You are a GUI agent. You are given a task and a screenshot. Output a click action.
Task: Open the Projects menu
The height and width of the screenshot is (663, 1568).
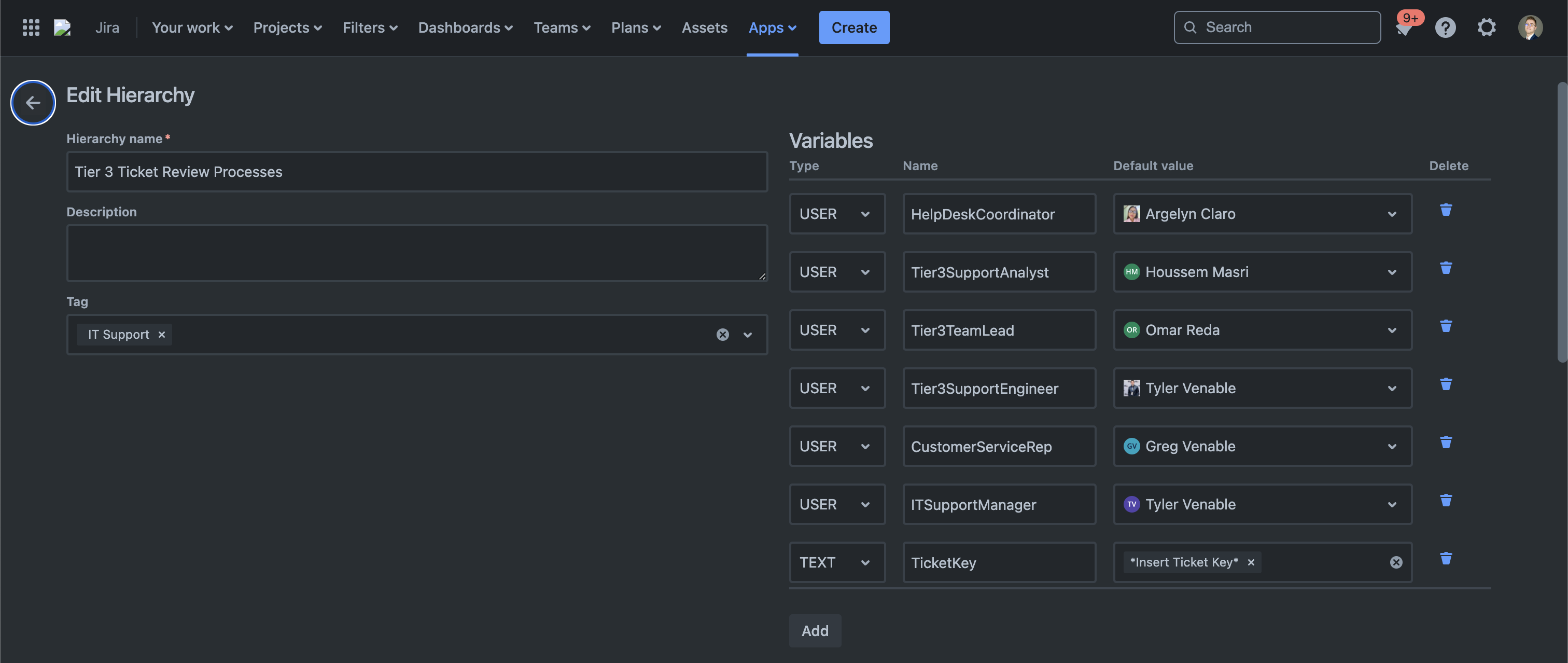click(287, 27)
